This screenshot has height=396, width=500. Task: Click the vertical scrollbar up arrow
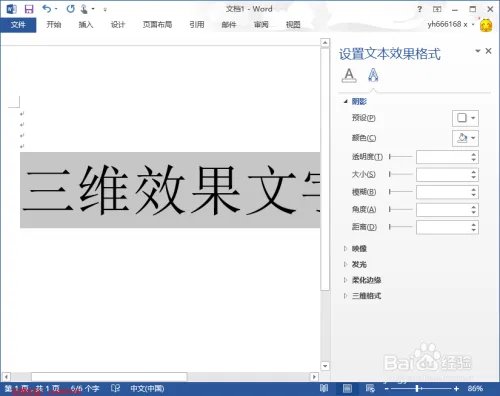[x=325, y=43]
